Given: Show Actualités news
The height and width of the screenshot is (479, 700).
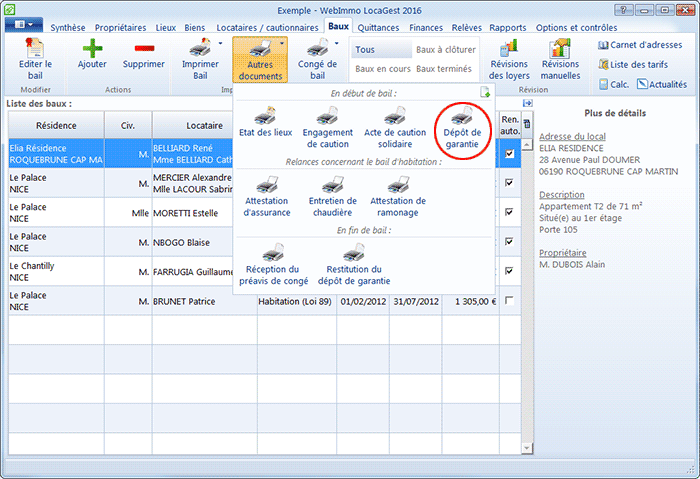Looking at the screenshot, I should click(x=662, y=84).
